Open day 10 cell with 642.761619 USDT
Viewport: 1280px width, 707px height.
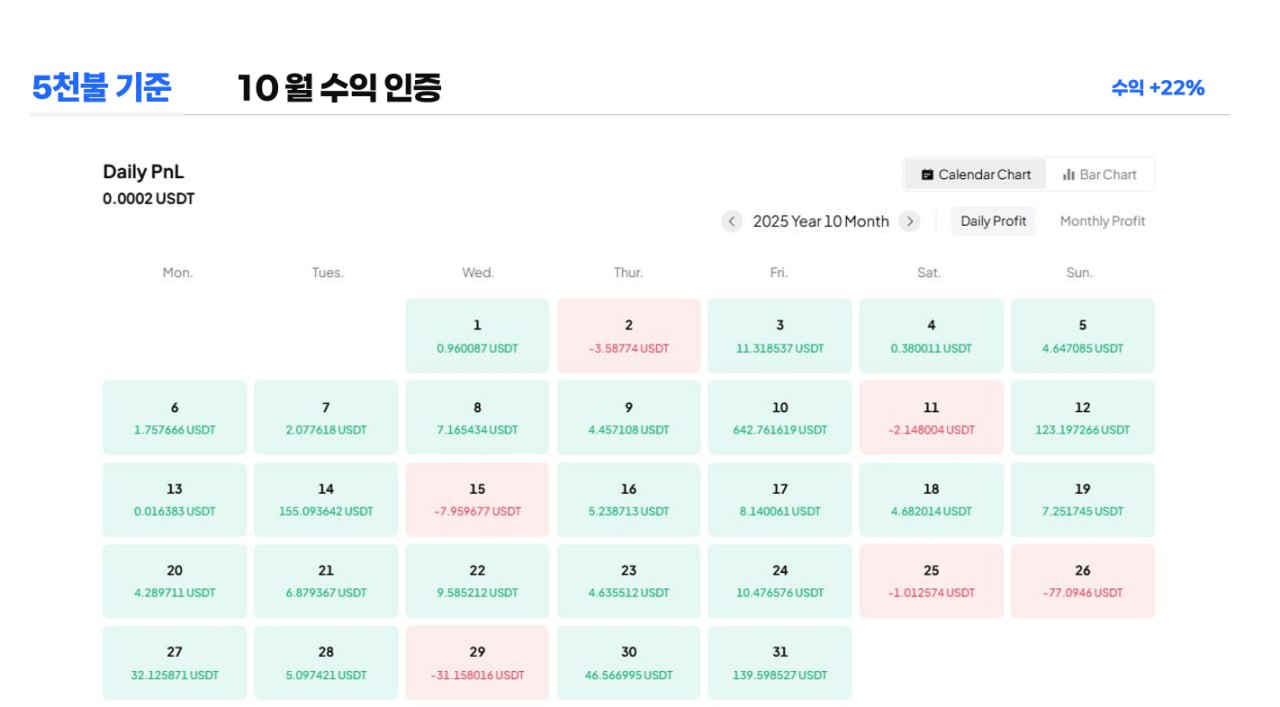pyautogui.click(x=780, y=417)
